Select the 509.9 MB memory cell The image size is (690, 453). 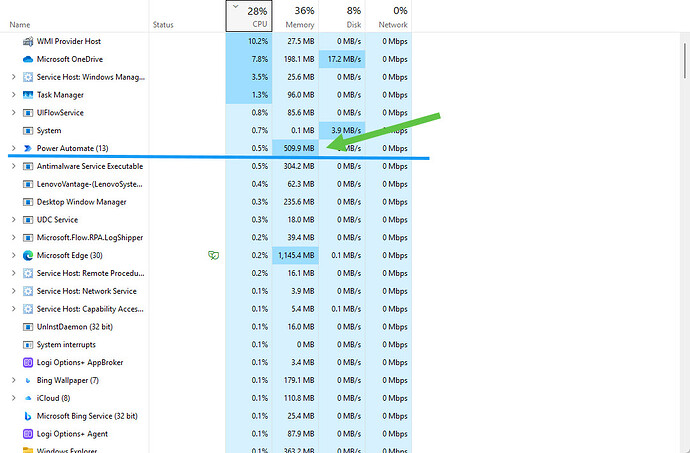pyautogui.click(x=295, y=148)
